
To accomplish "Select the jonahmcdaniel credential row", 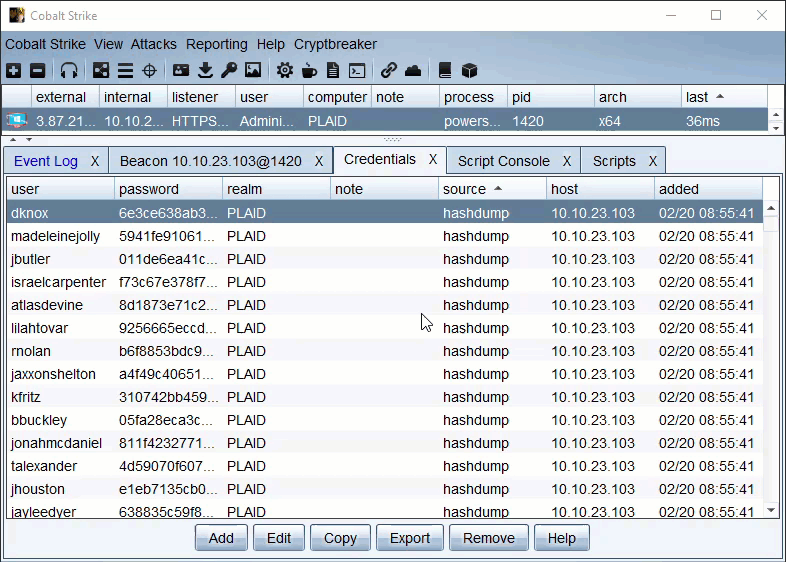I will 384,443.
